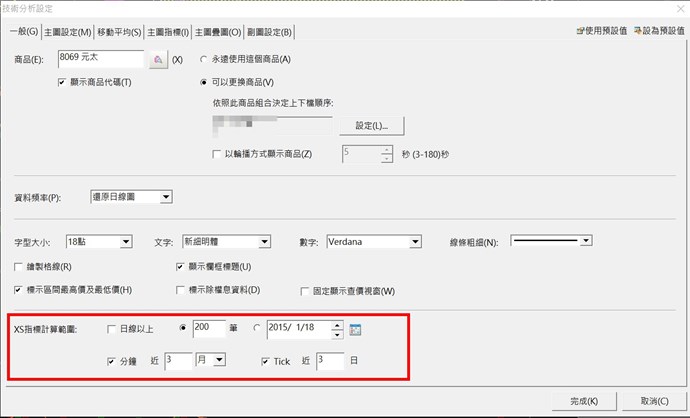
Task: Click the 商品 field showing 8069 元太
Action: pyautogui.click(x=101, y=59)
